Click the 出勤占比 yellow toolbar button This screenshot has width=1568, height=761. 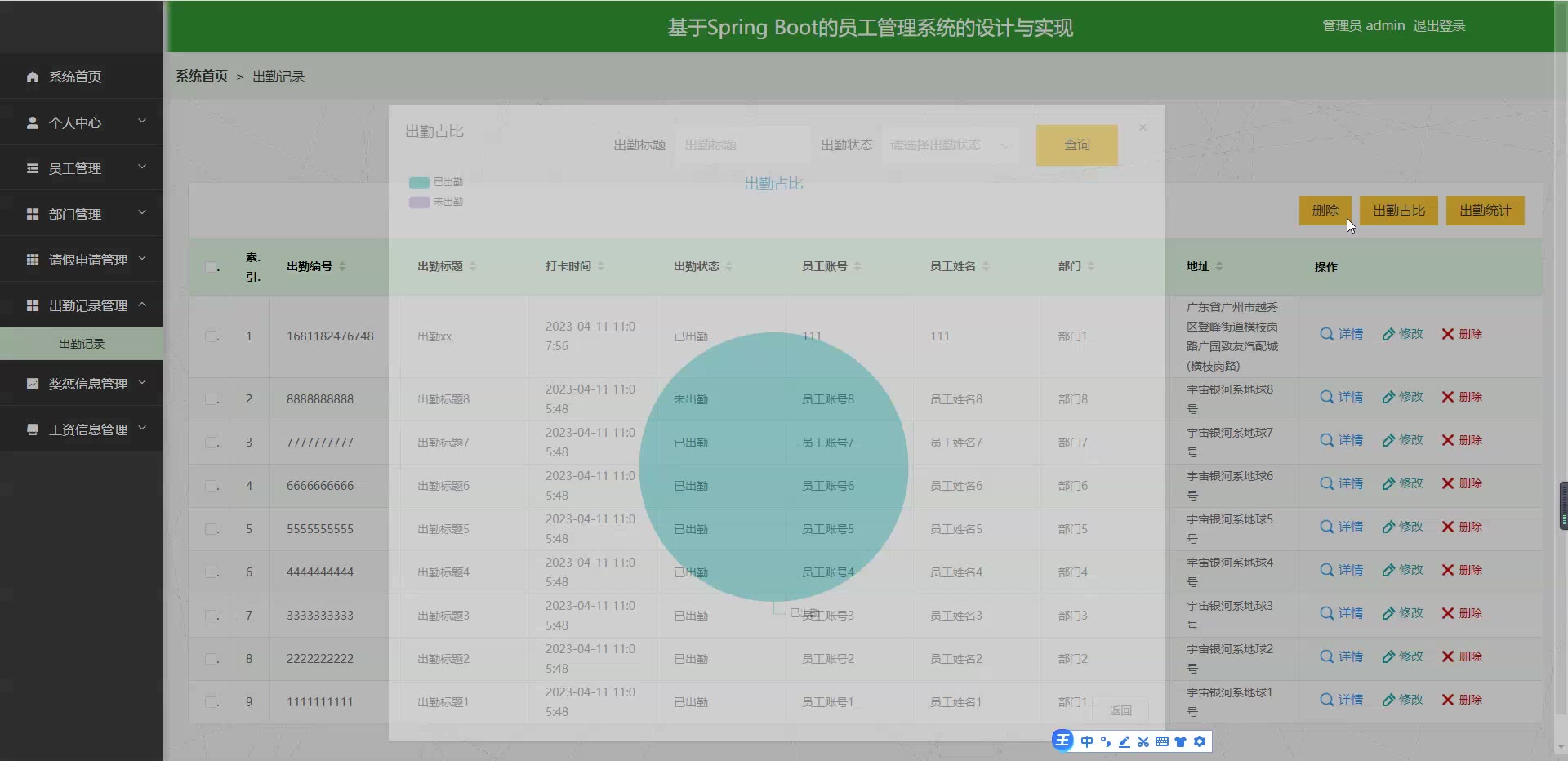(x=1399, y=211)
